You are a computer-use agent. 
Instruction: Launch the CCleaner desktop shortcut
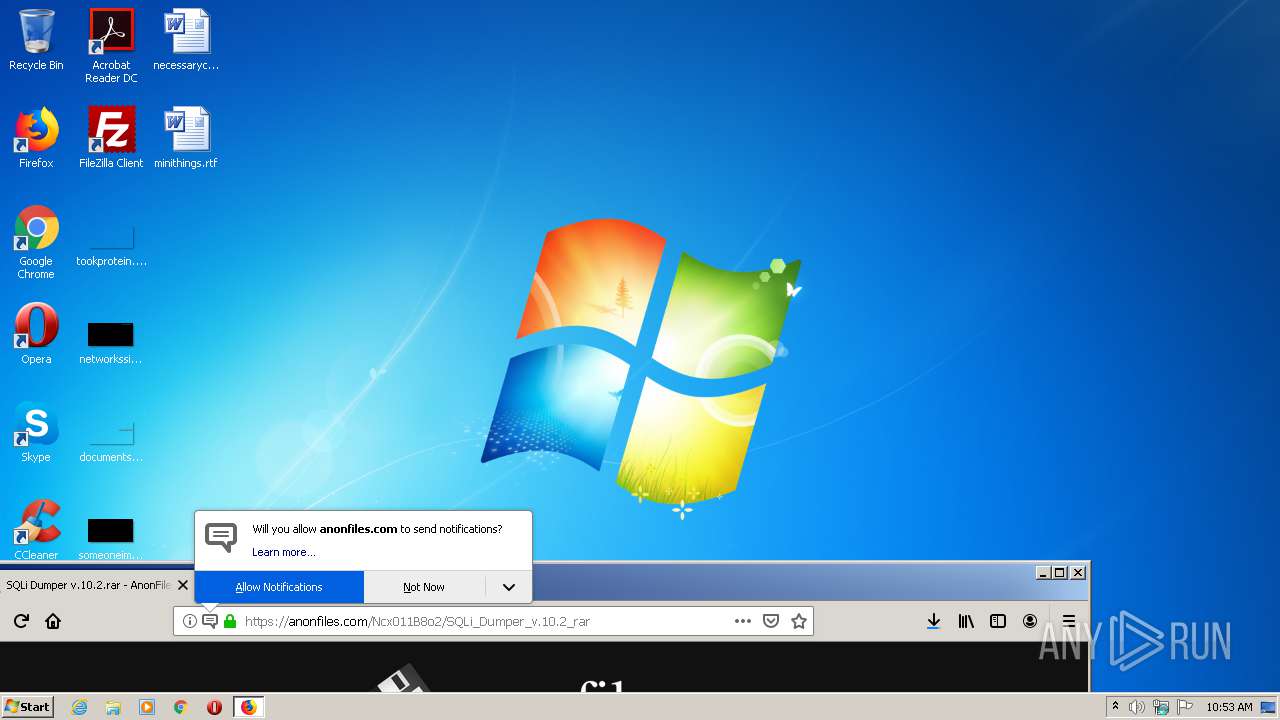(36, 530)
